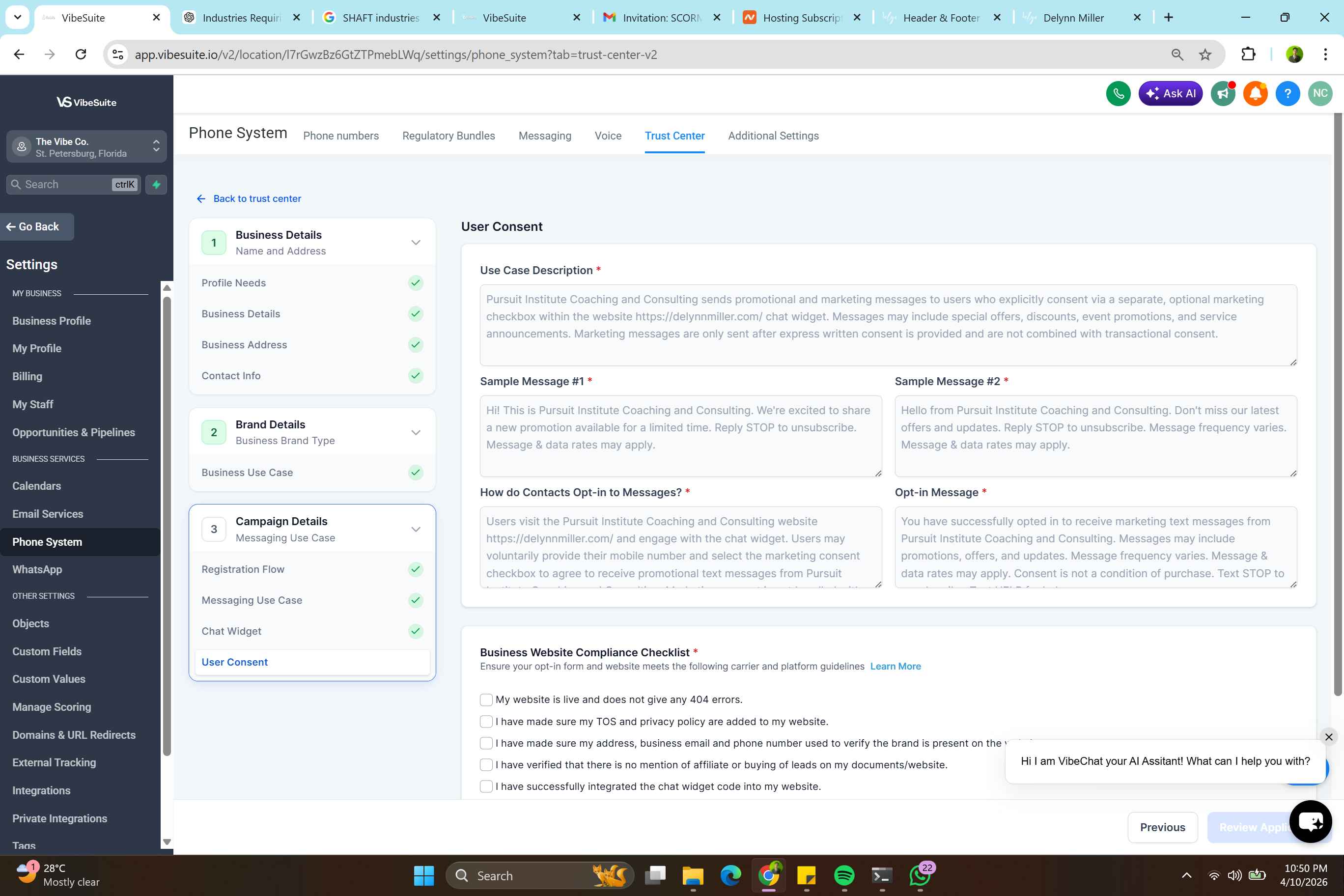Show hidden system tray icons chevron
1344x896 pixels.
pyautogui.click(x=1186, y=875)
